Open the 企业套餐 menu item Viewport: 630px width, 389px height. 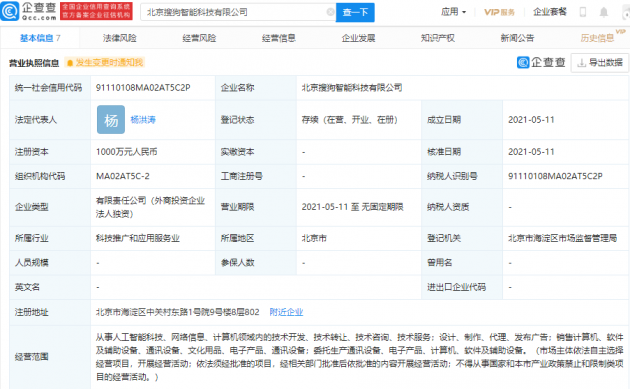click(550, 12)
